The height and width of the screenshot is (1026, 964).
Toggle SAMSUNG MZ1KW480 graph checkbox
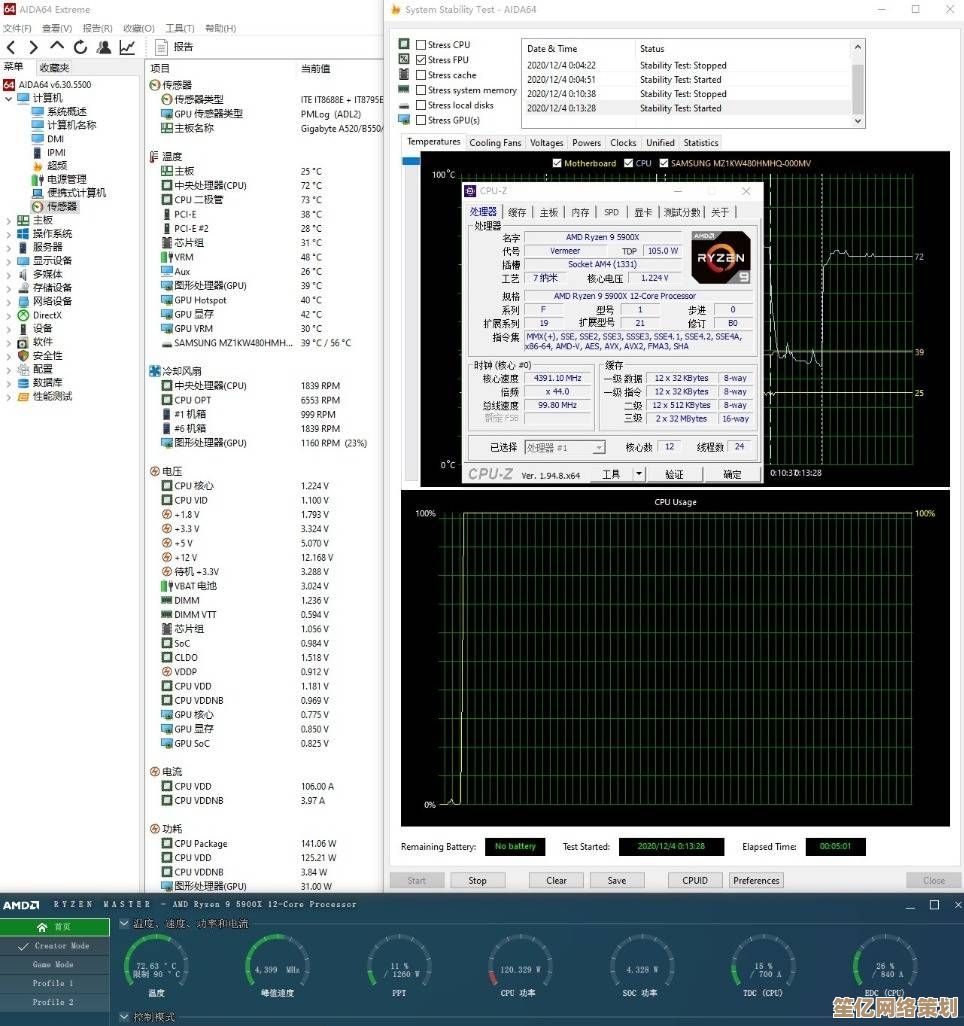click(664, 163)
